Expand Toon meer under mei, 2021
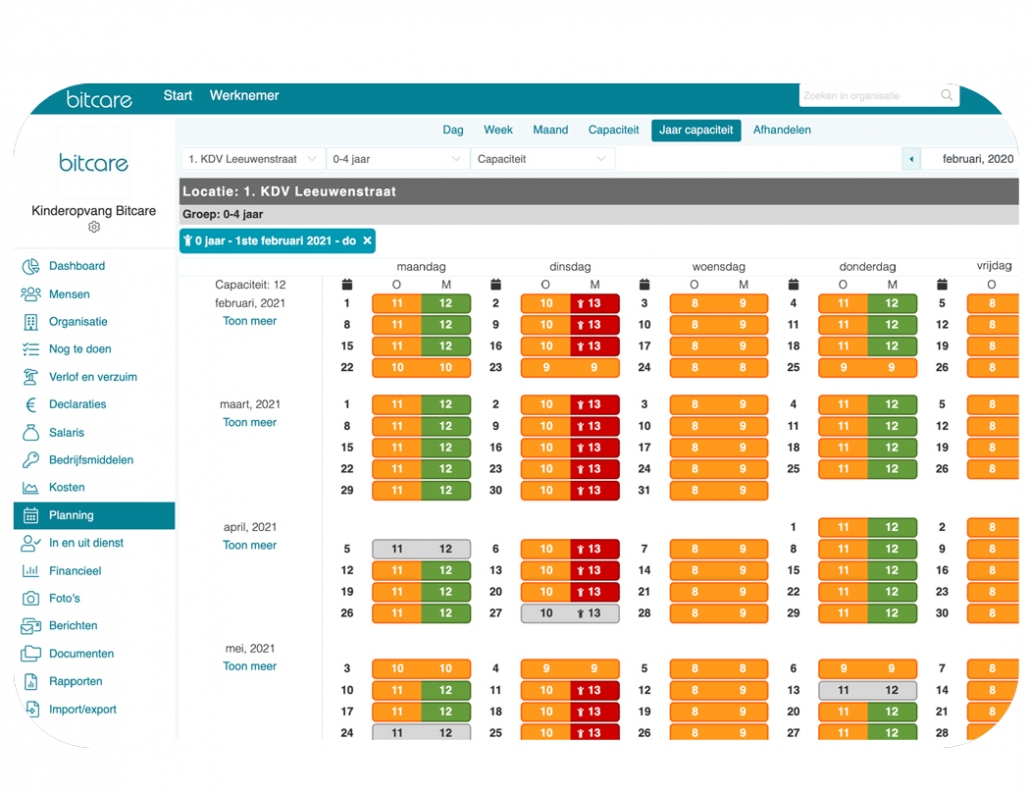This screenshot has height=795, width=1030. [x=250, y=666]
